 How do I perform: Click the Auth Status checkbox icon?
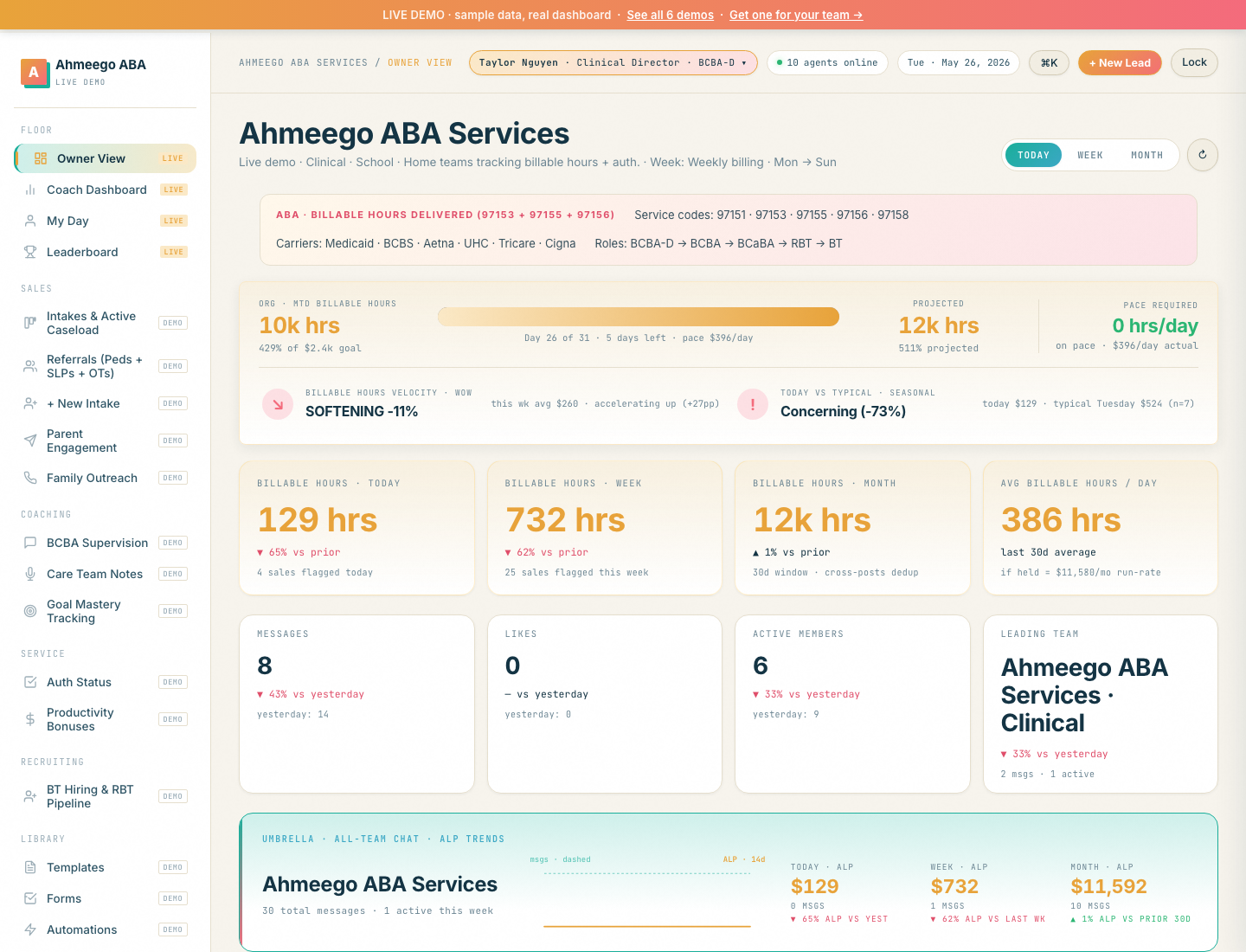tap(30, 682)
